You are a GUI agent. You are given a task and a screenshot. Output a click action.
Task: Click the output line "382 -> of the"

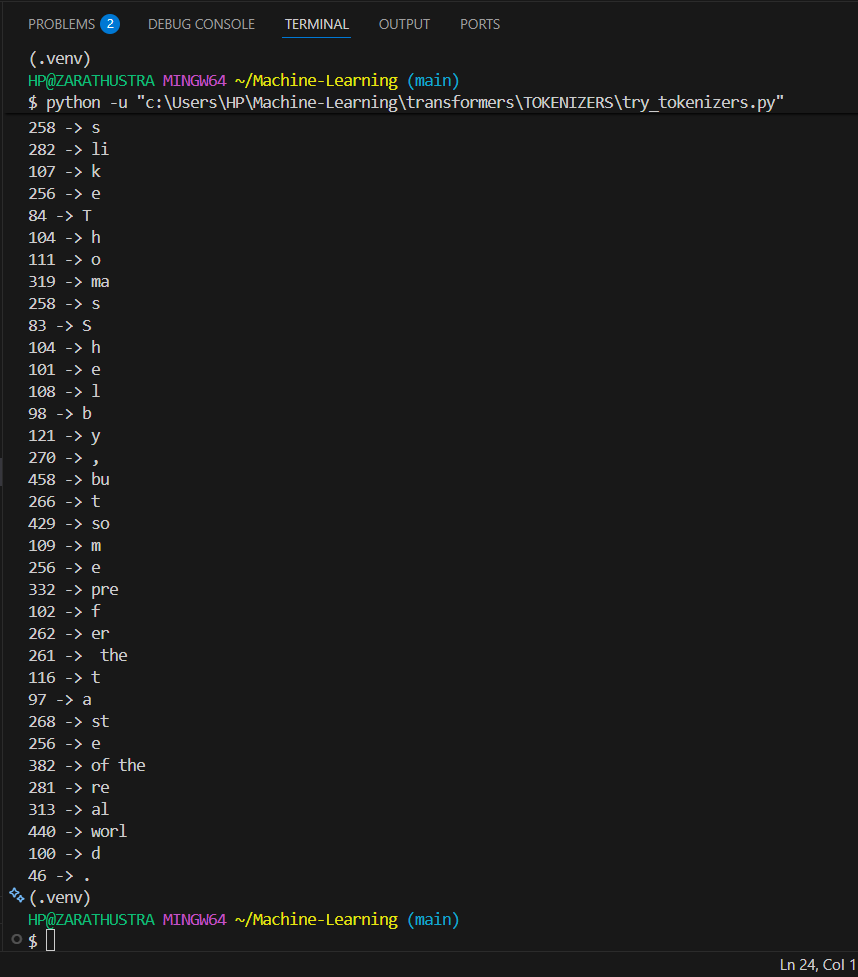87,765
